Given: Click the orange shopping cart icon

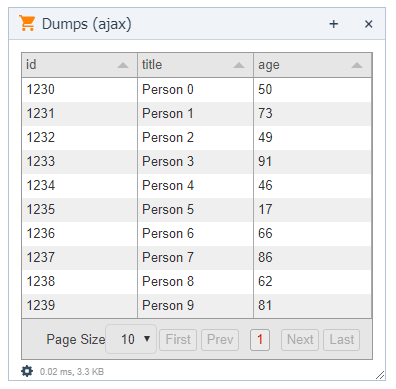Looking at the screenshot, I should [27, 23].
